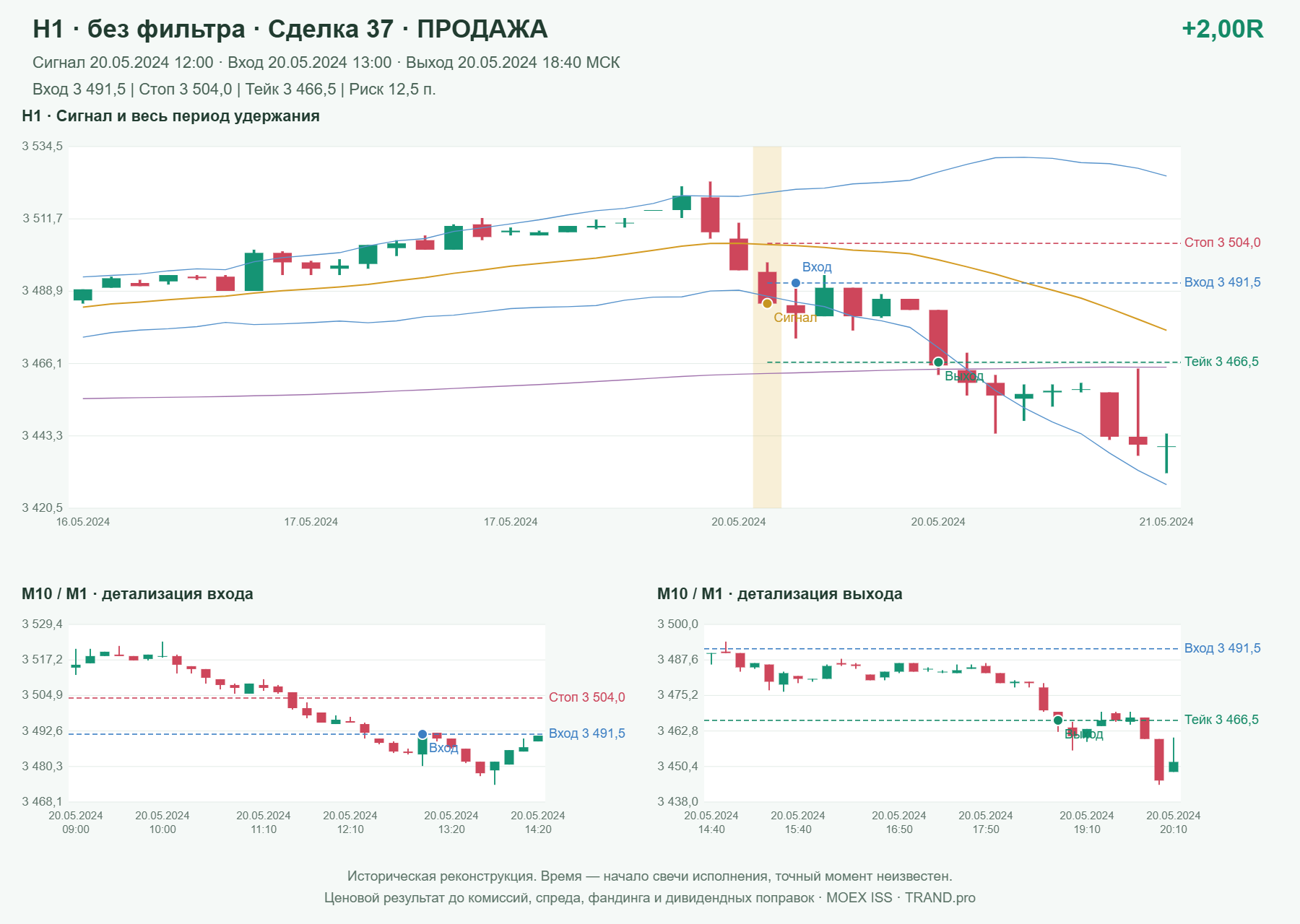1300x924 pixels.
Task: Click the 09:00 time tick in entry detail
Action: pos(76,829)
